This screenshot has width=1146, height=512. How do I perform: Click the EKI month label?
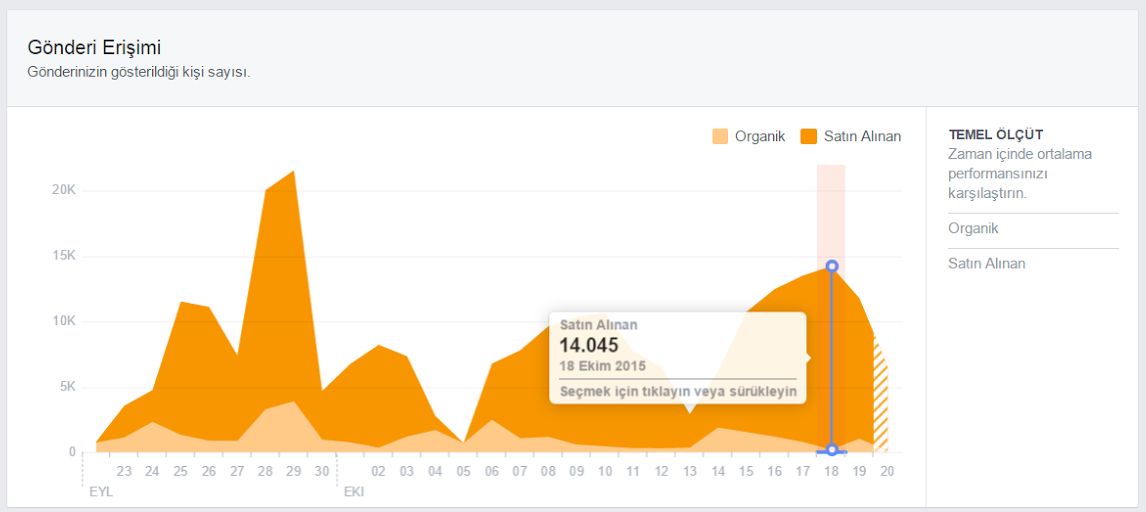point(354,492)
